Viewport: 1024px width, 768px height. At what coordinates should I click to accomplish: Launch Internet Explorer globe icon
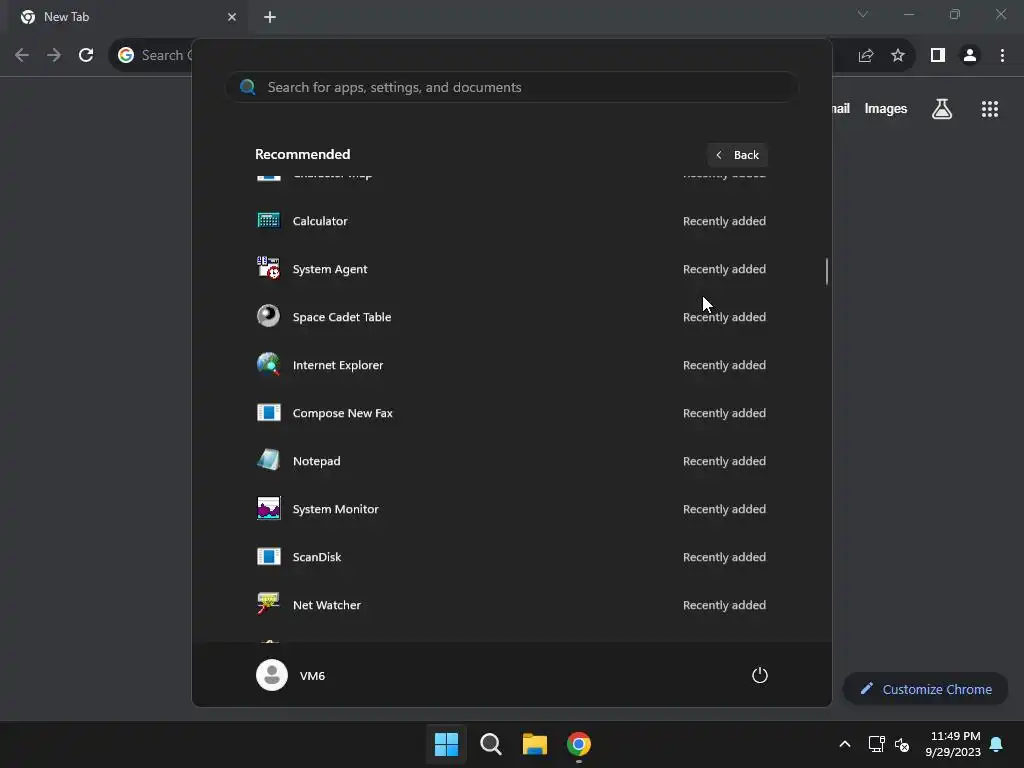tap(268, 364)
